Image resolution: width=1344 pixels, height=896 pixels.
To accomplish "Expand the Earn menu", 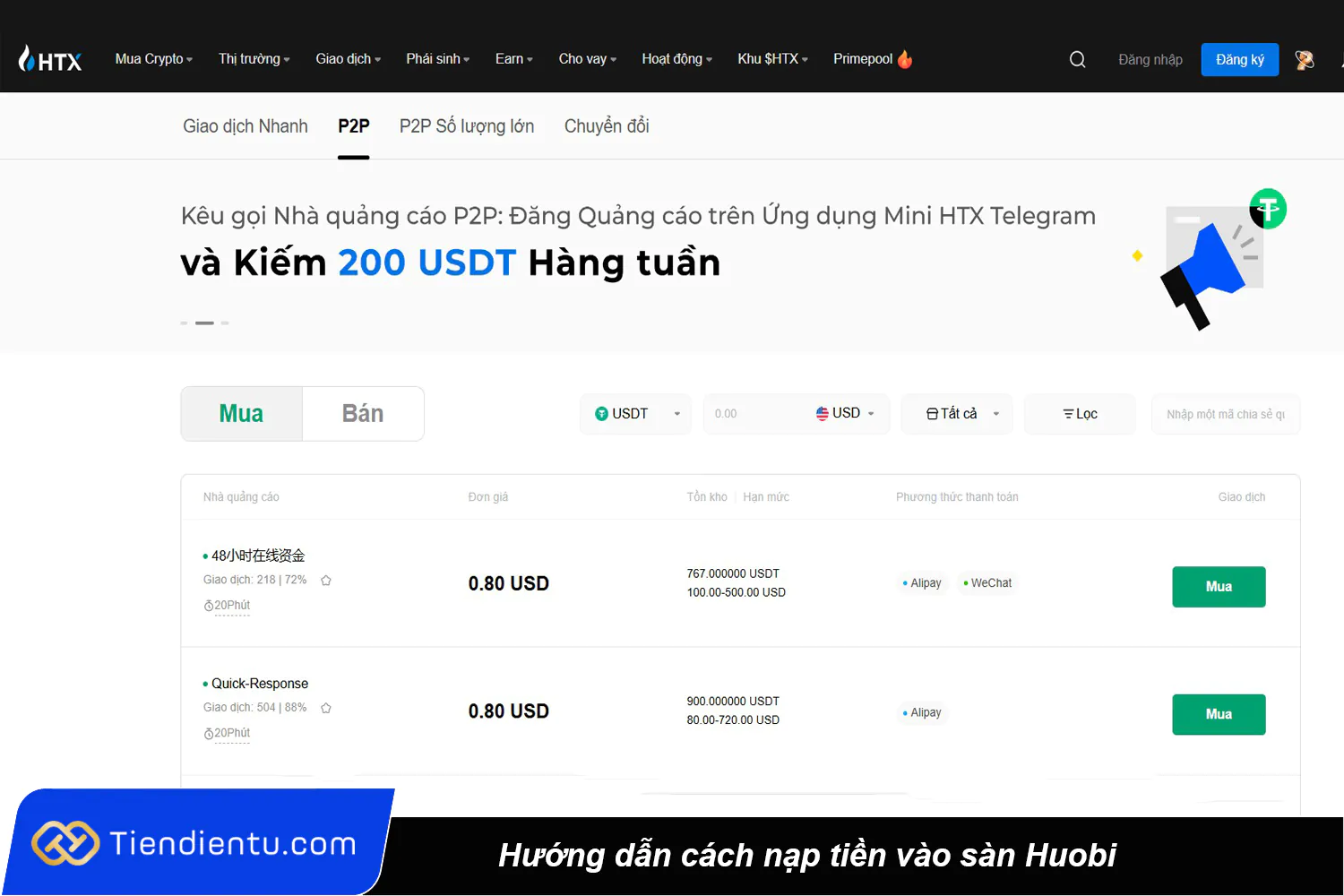I will point(514,59).
